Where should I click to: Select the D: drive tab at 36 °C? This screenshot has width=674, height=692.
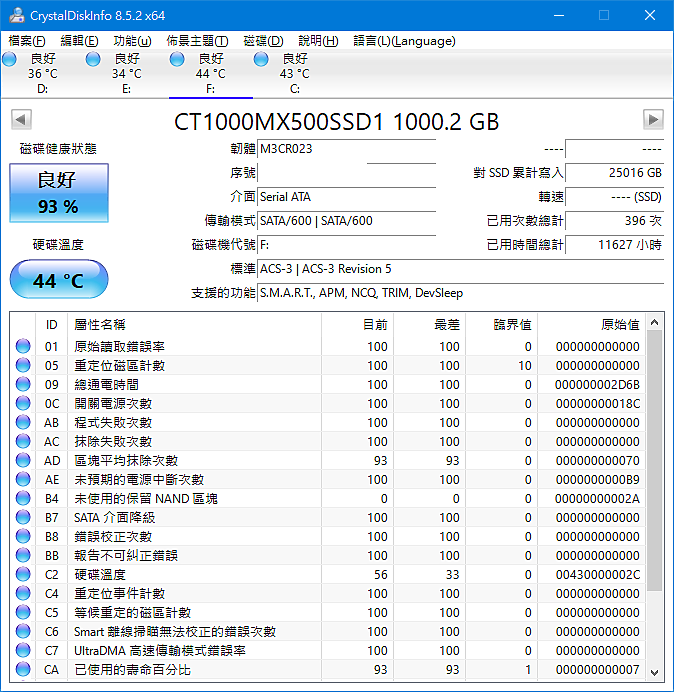tap(43, 73)
